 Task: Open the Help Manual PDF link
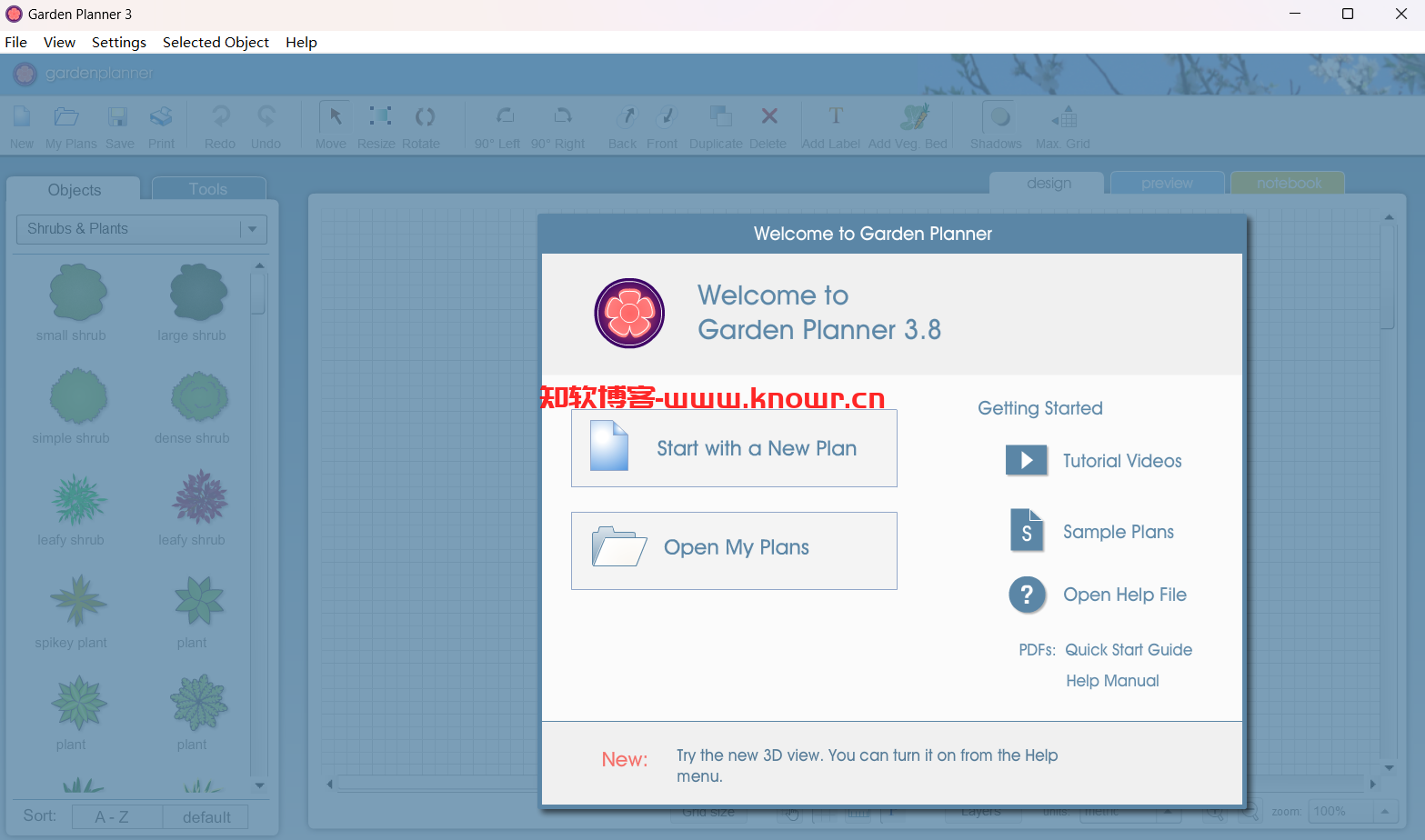(x=1112, y=681)
